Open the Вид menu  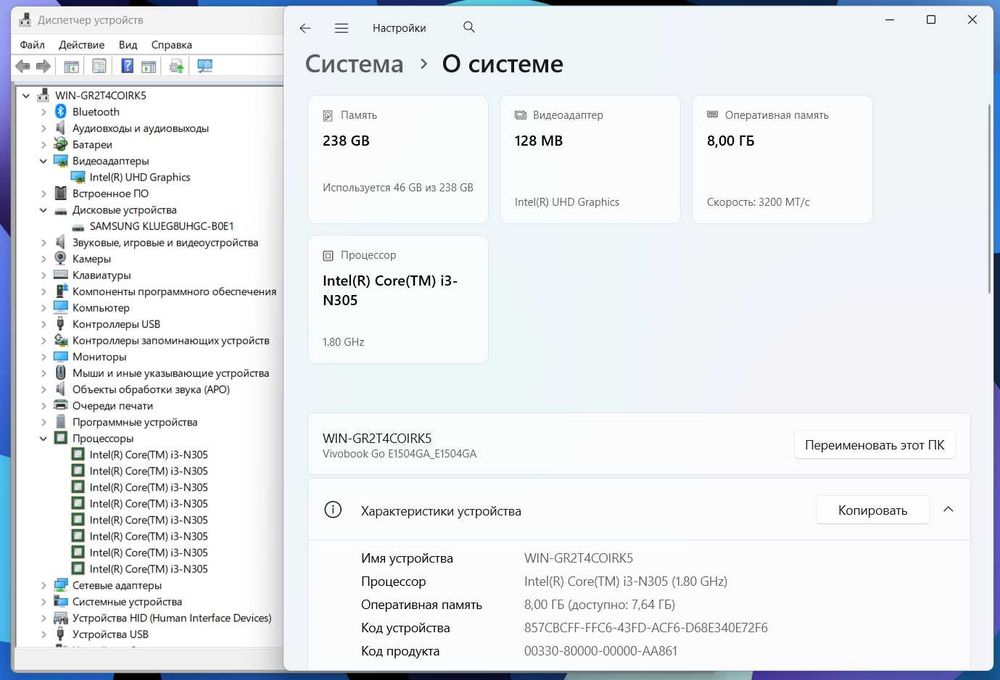point(128,45)
